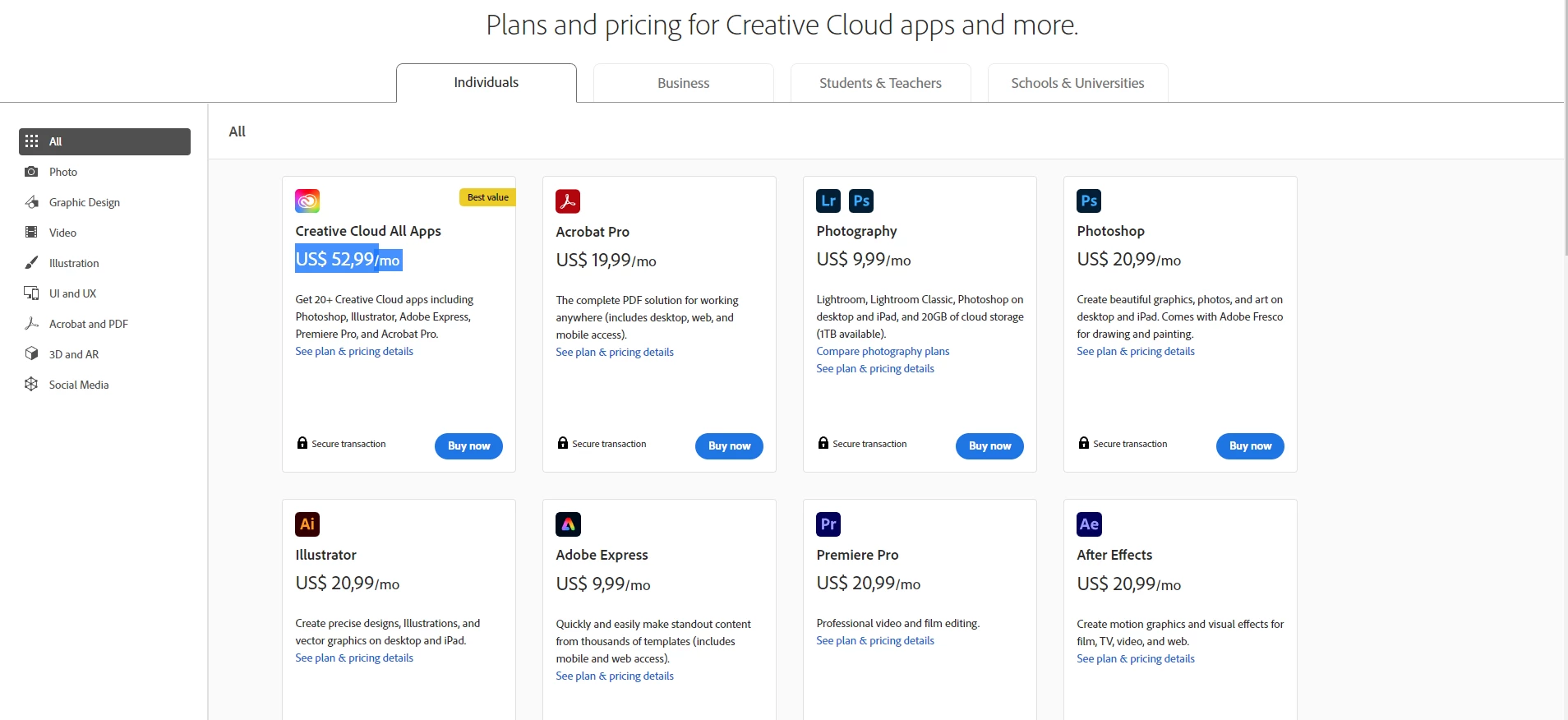Click the Creative Cloud All Apps icon

[x=307, y=201]
